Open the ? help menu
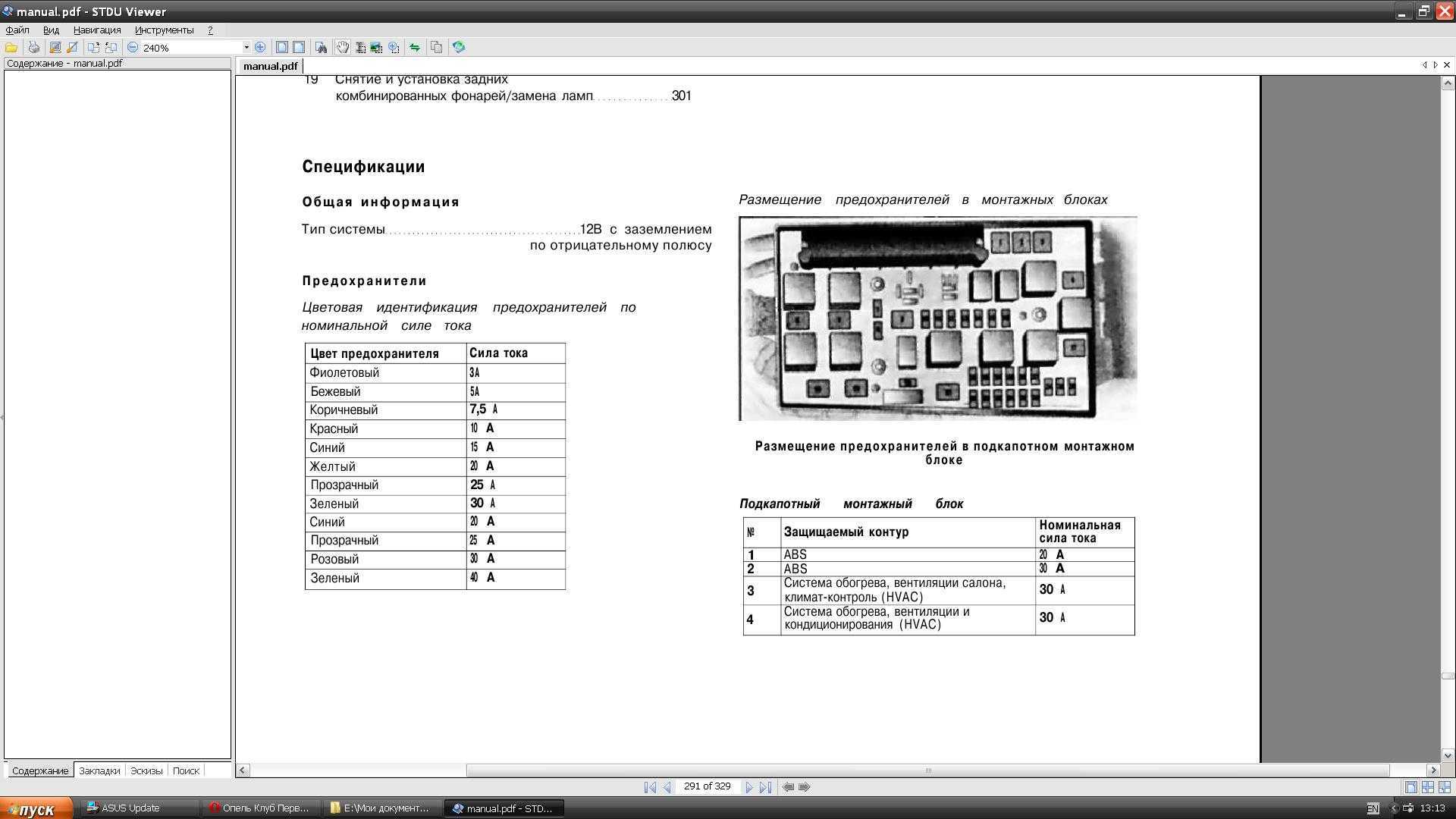The width and height of the screenshot is (1456, 819). pos(210,30)
